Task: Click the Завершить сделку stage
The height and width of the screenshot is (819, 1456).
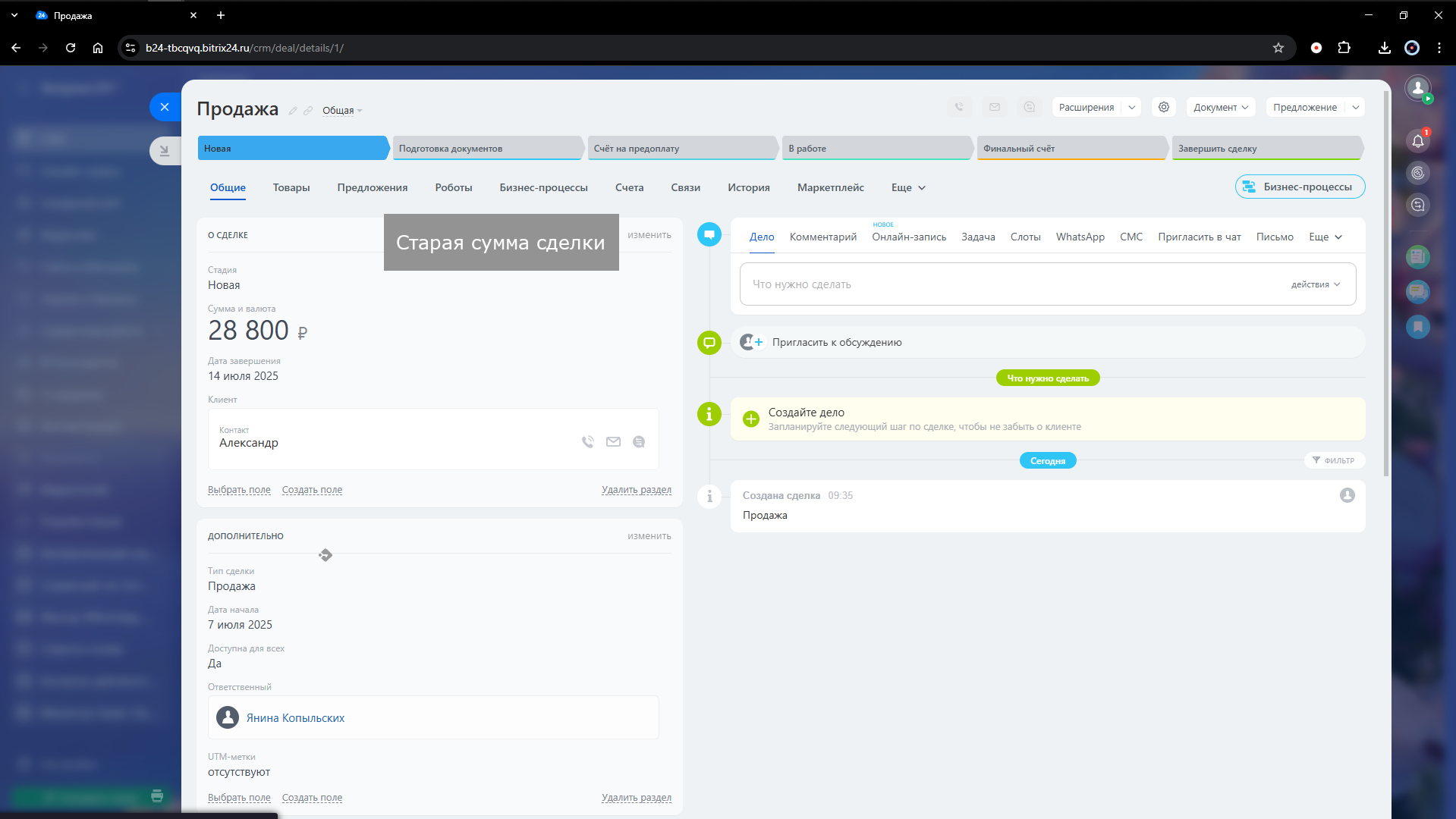Action: coord(1267,148)
